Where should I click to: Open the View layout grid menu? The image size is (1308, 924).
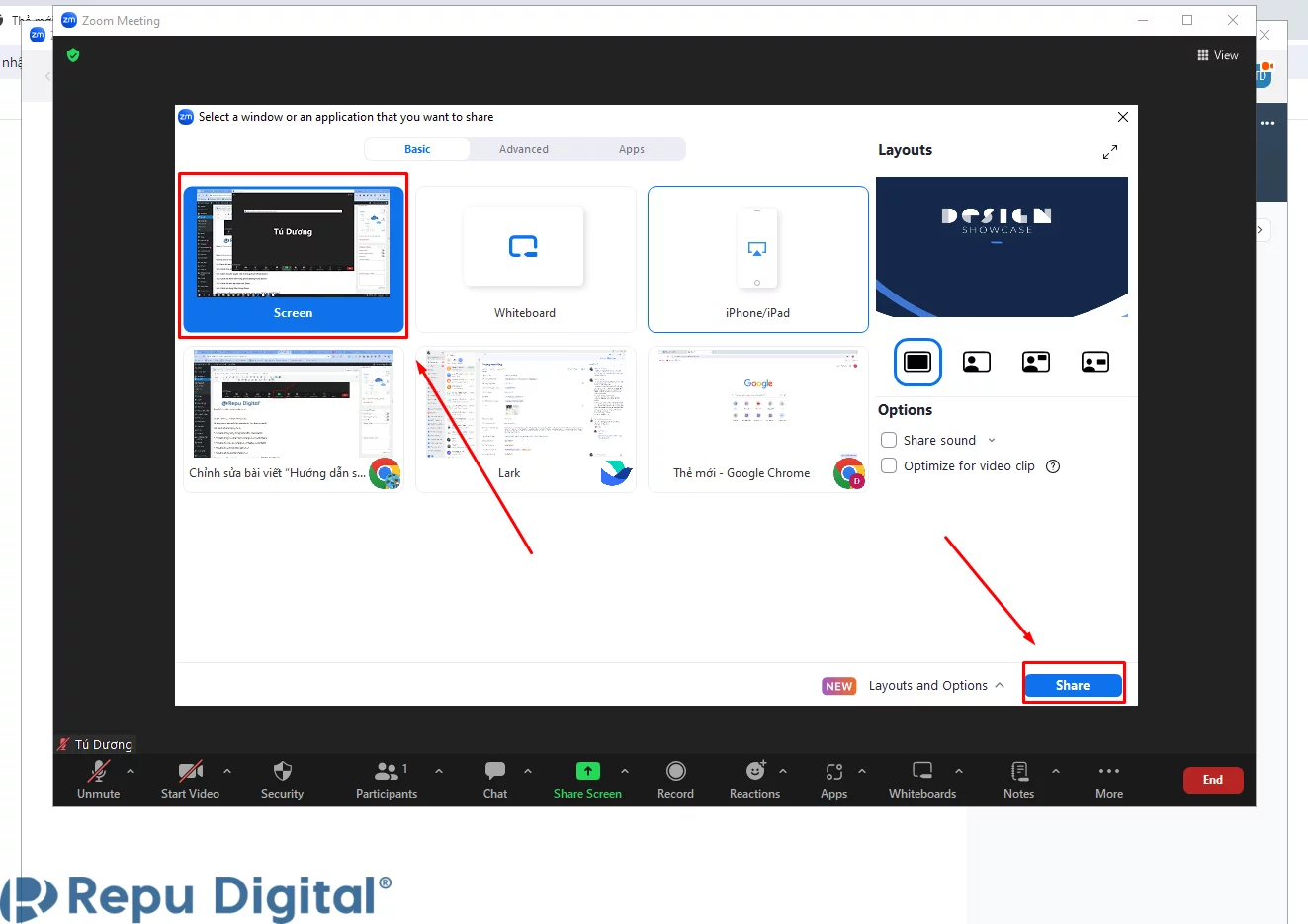click(1218, 55)
